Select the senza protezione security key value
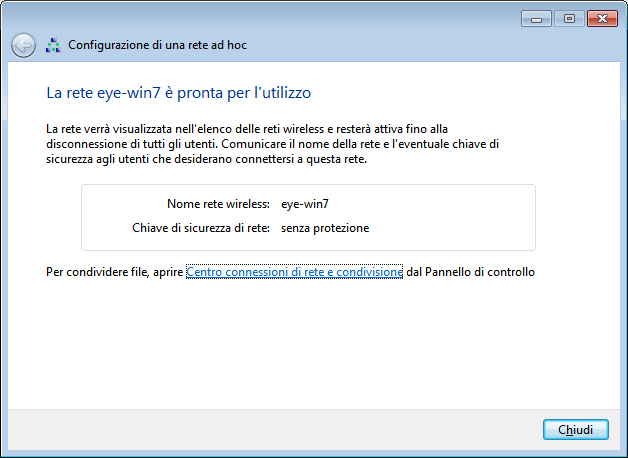The image size is (628, 458). (x=325, y=228)
